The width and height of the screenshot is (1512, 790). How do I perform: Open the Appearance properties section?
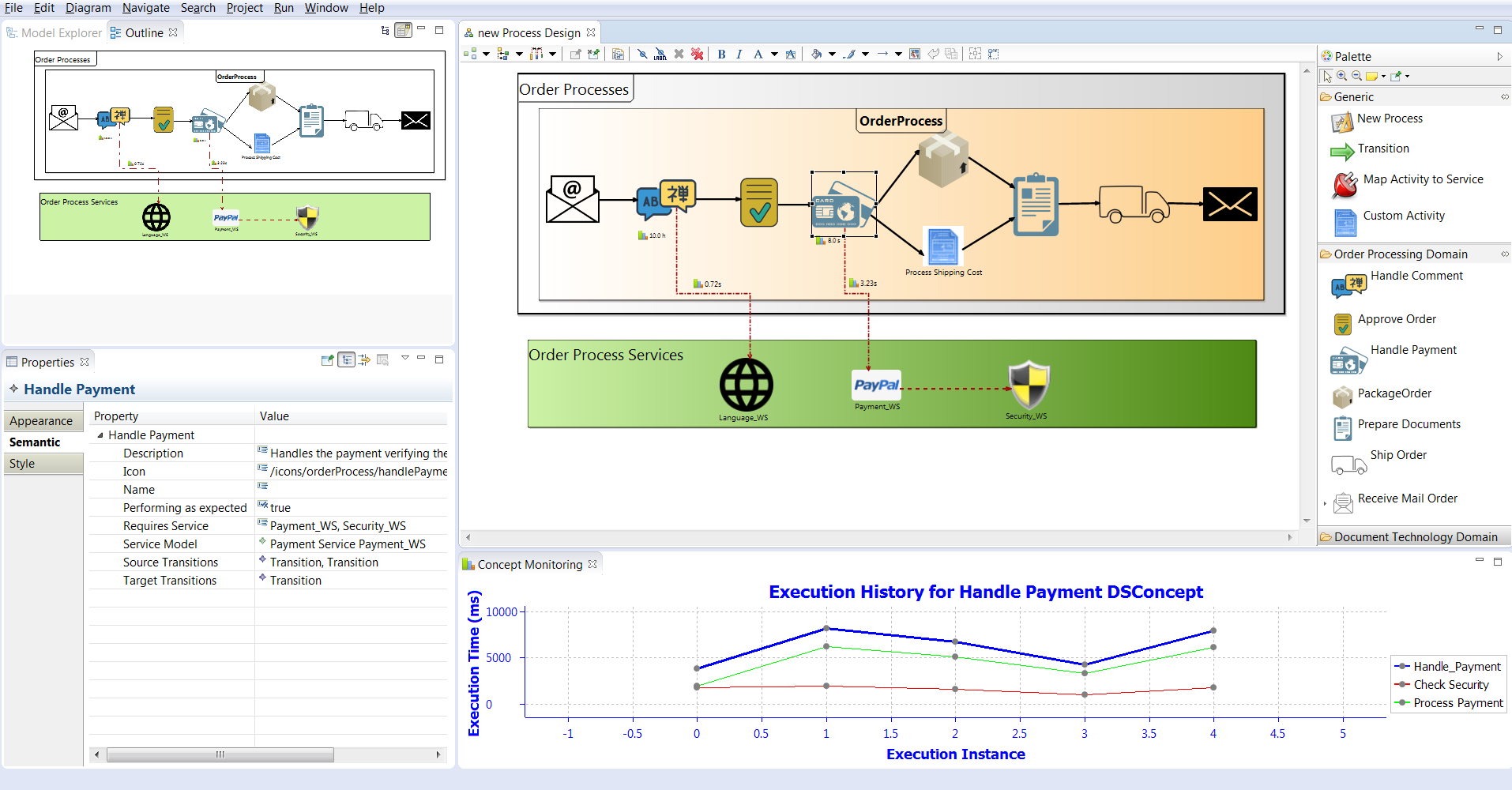pyautogui.click(x=42, y=421)
